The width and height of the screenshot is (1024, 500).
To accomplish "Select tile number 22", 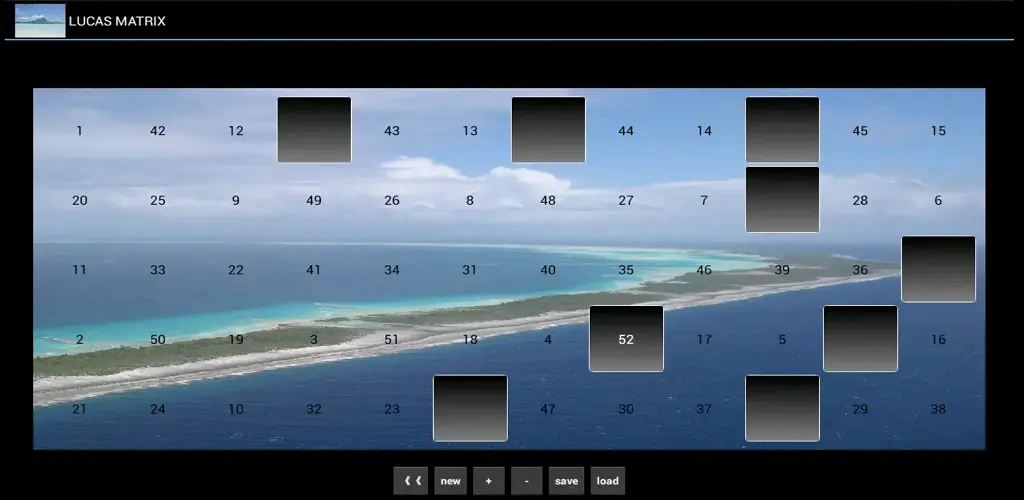I will point(236,270).
